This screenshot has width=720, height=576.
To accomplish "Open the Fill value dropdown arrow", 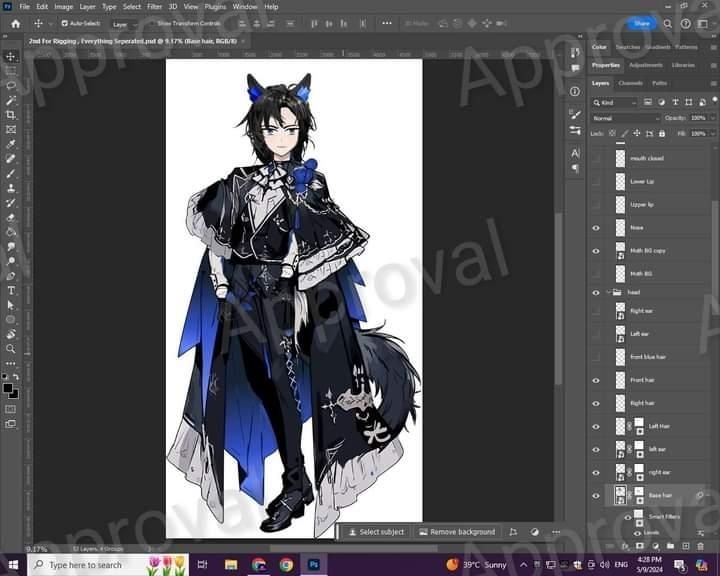I will pyautogui.click(x=713, y=134).
